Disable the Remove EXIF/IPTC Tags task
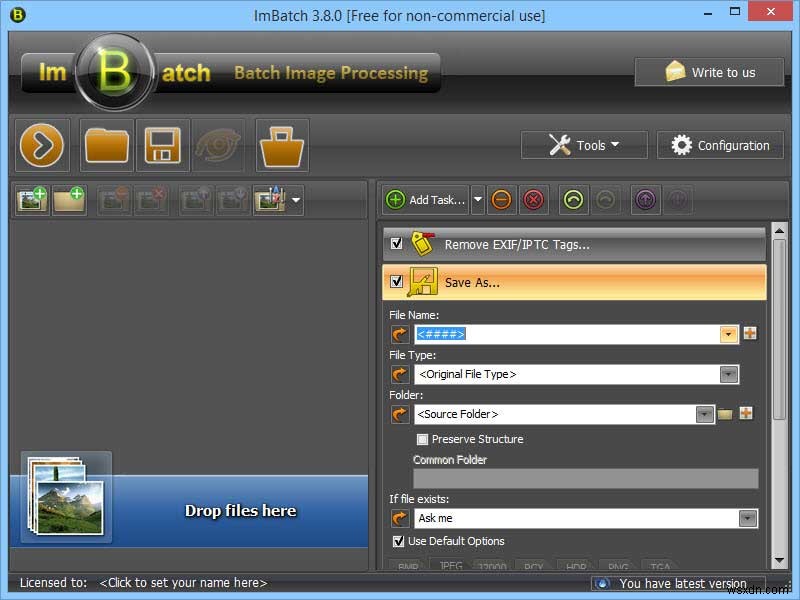This screenshot has height=600, width=800. pyautogui.click(x=395, y=242)
